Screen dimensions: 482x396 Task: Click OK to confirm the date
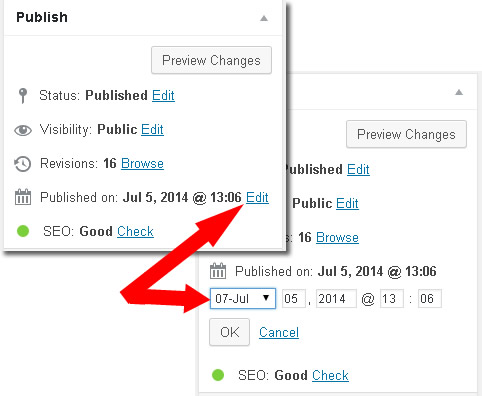pyautogui.click(x=229, y=332)
